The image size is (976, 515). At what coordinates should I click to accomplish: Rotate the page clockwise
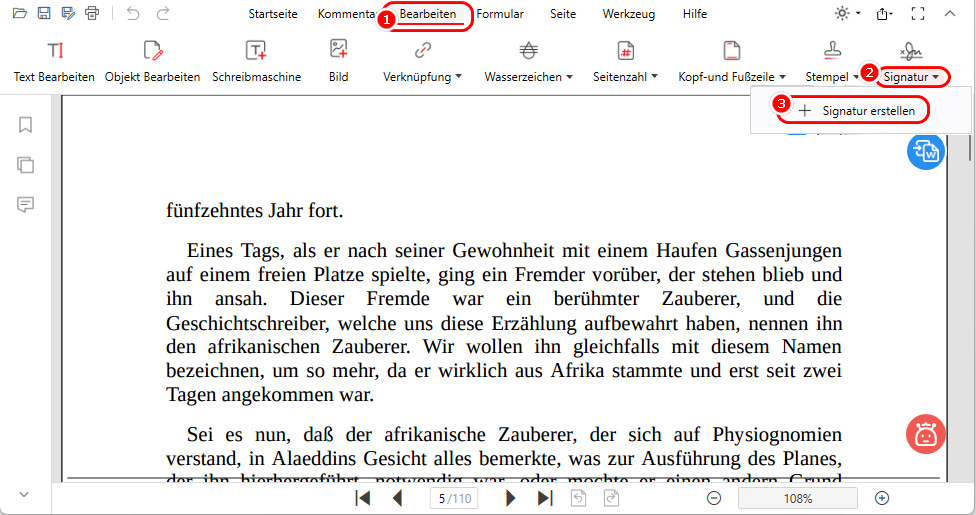tap(611, 498)
